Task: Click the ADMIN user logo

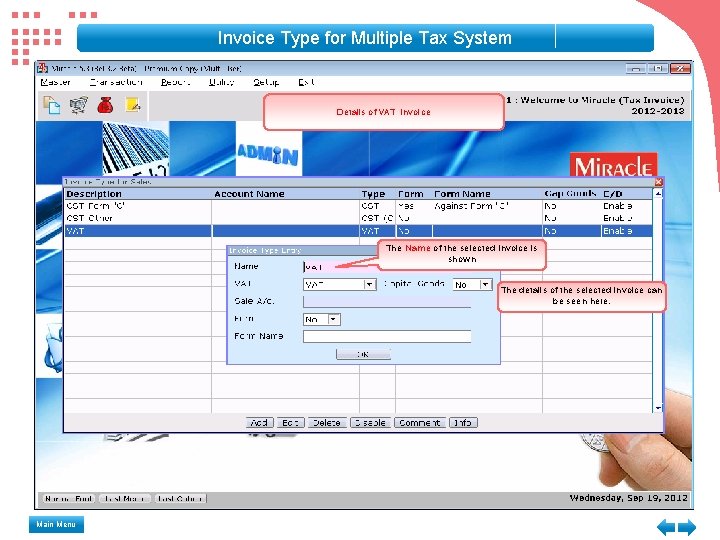Action: click(268, 155)
